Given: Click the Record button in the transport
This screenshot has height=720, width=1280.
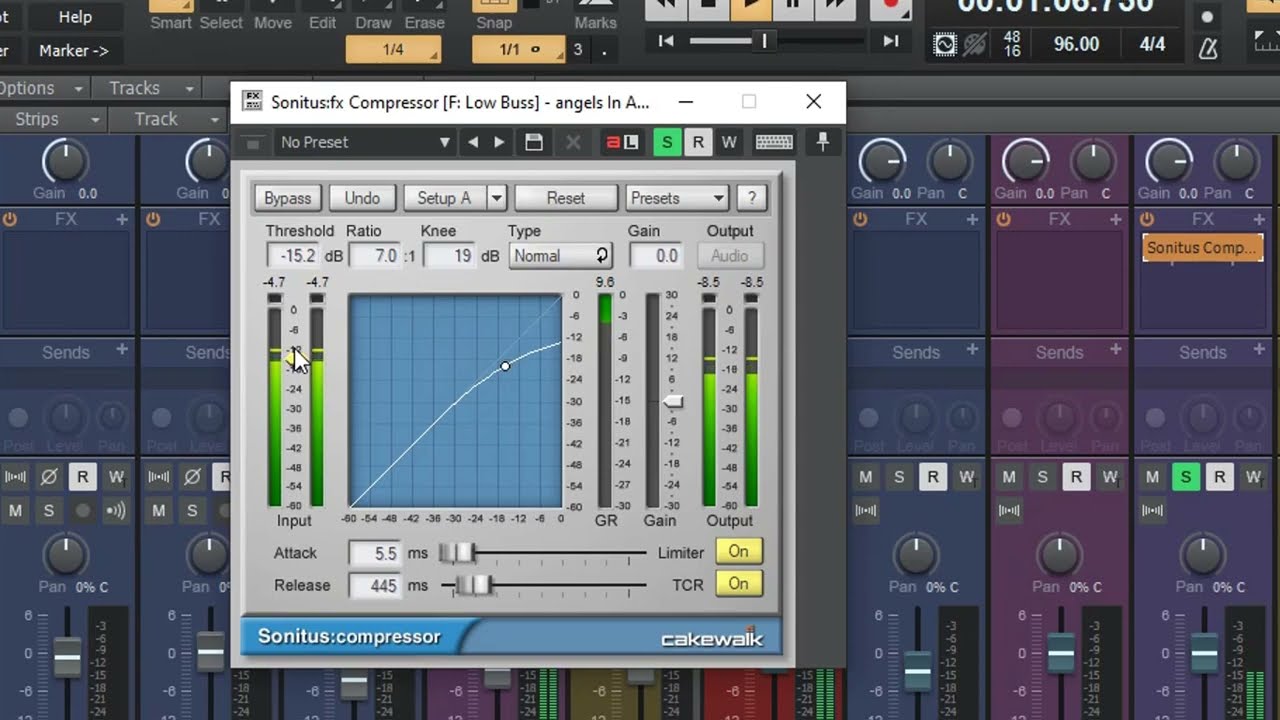Looking at the screenshot, I should pyautogui.click(x=889, y=8).
